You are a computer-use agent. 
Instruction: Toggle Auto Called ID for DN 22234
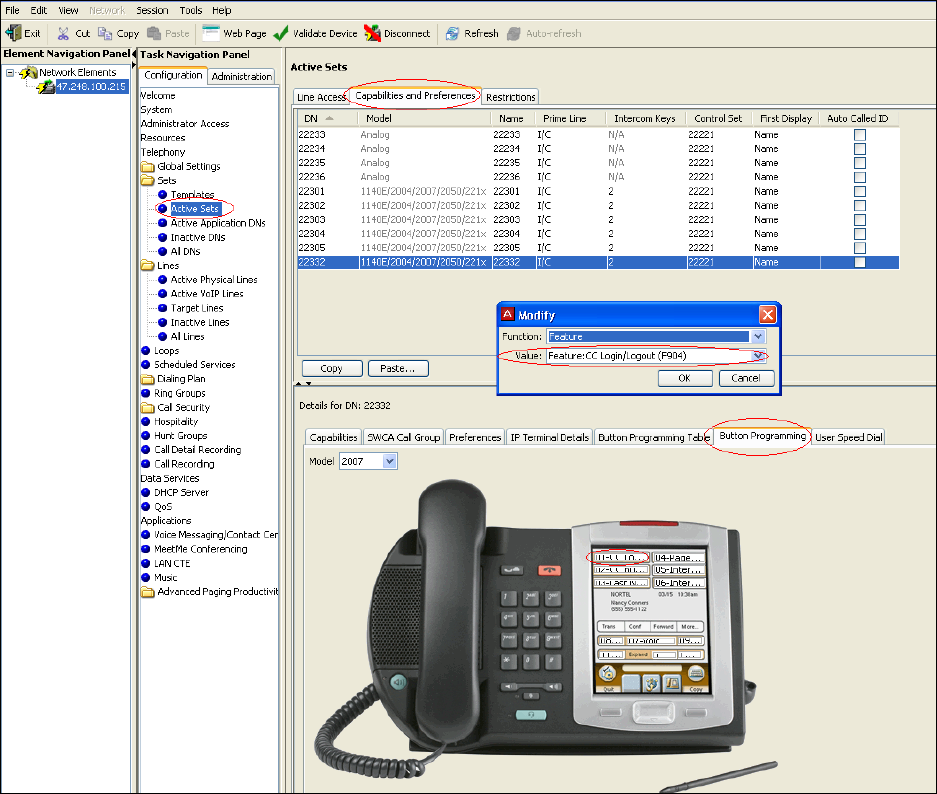(859, 149)
